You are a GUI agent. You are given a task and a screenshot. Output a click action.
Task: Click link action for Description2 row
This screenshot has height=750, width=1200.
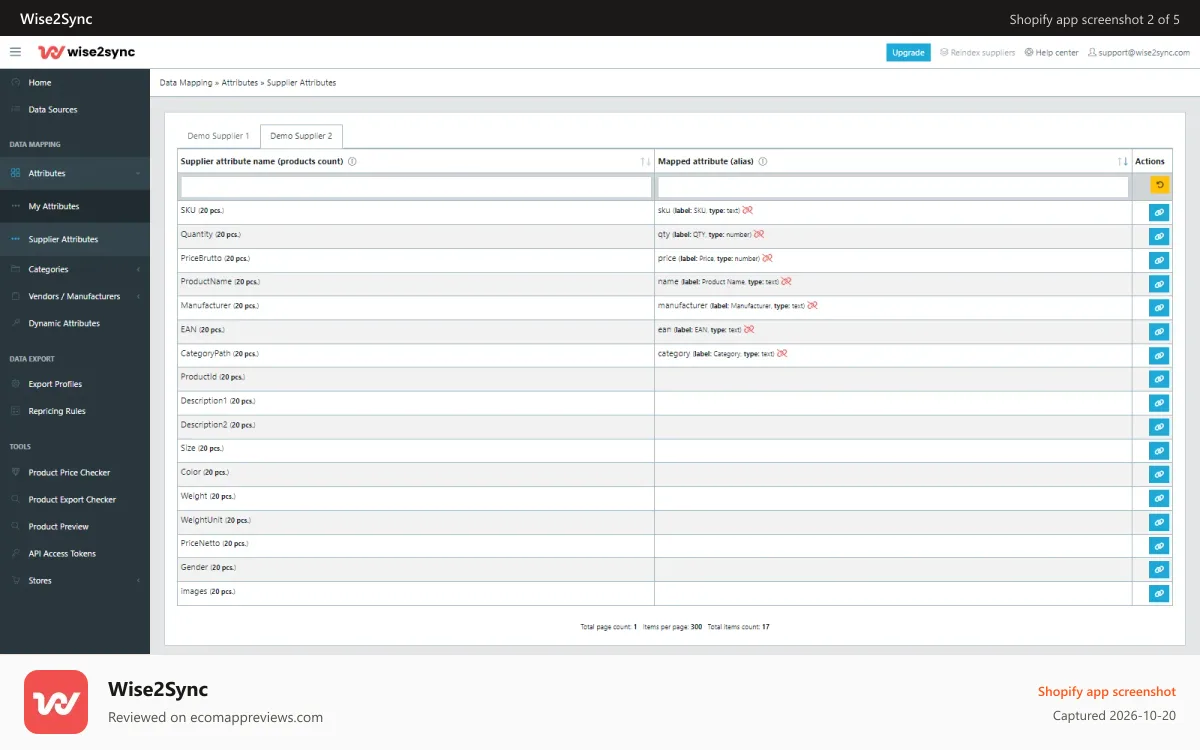point(1159,427)
